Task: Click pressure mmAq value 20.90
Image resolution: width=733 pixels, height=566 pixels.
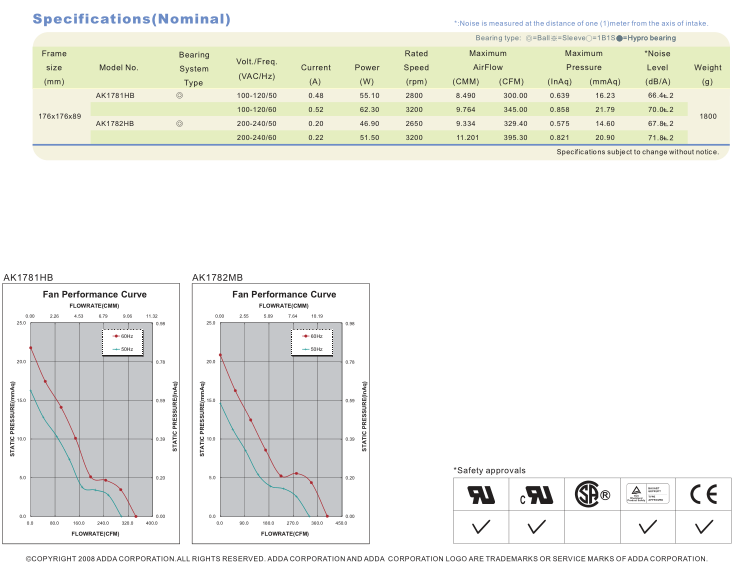Action: 605,137
